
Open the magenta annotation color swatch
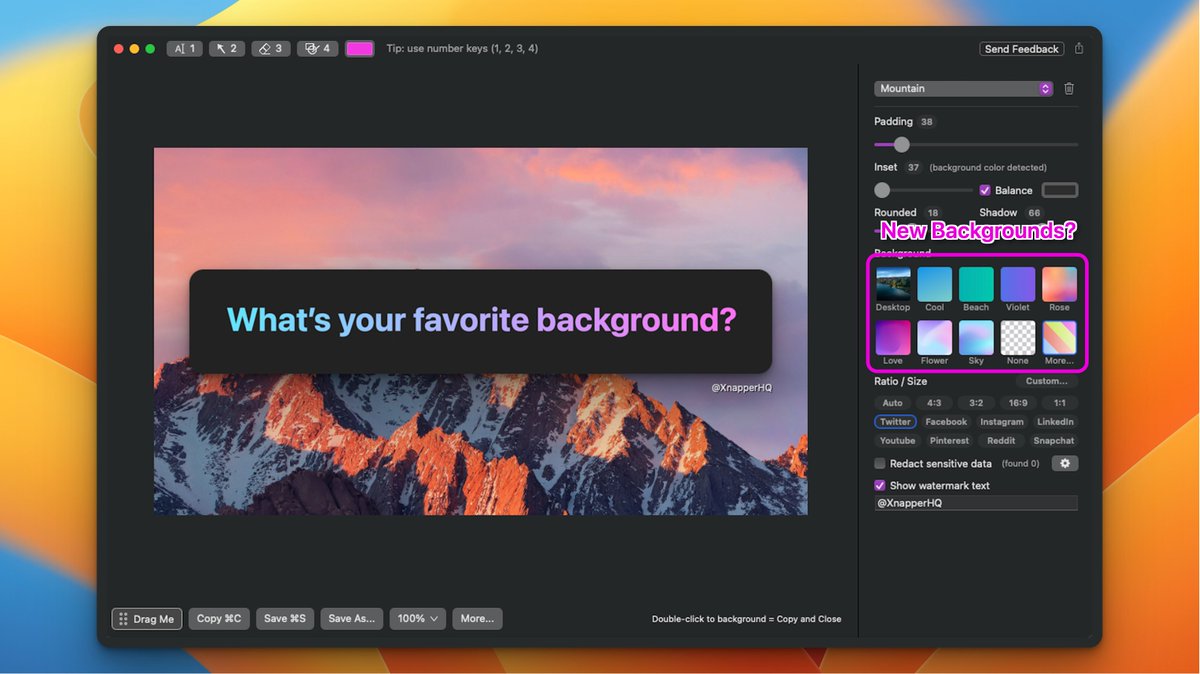point(360,48)
